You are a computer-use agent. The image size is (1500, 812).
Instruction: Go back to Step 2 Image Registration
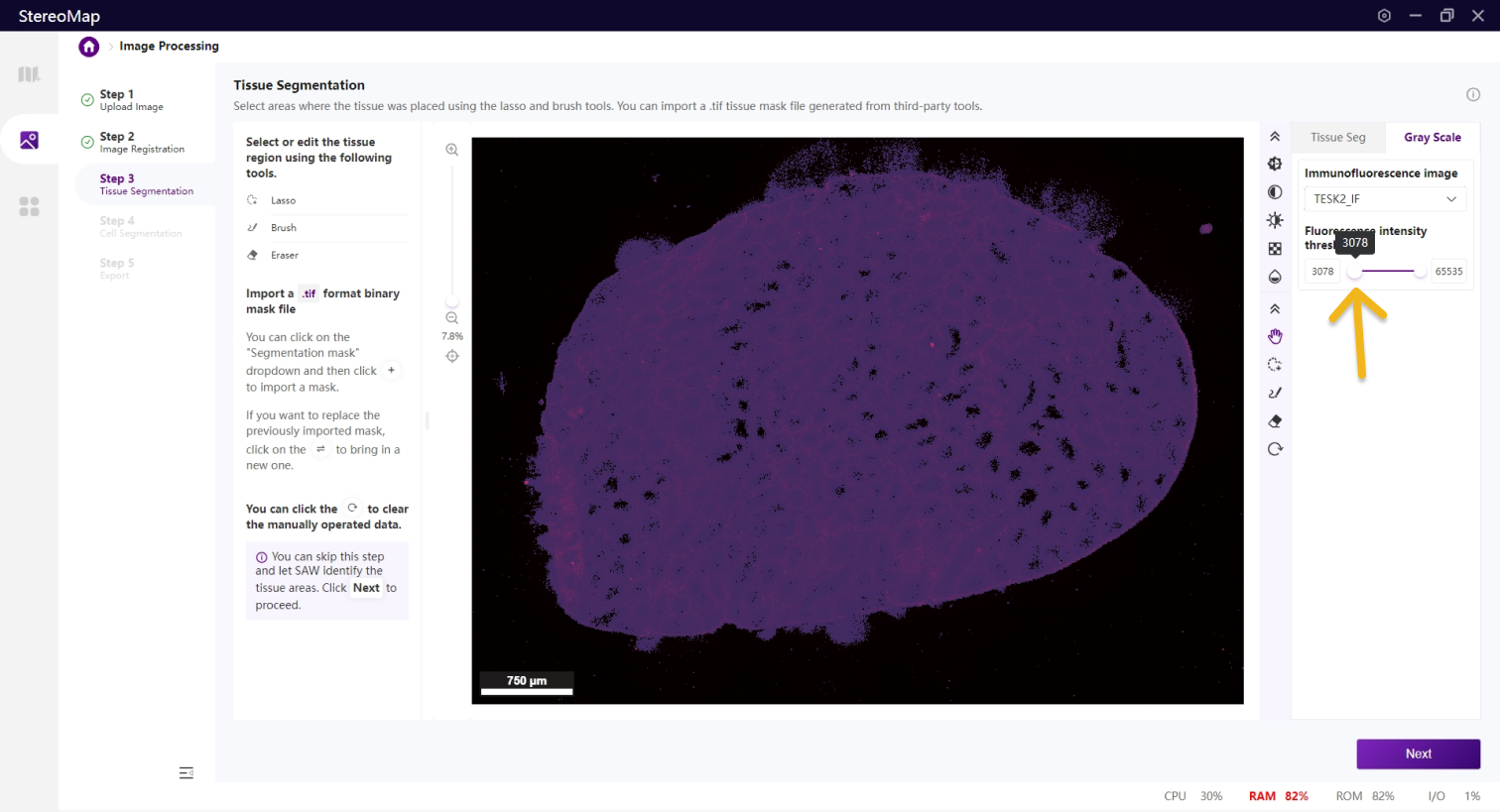141,142
